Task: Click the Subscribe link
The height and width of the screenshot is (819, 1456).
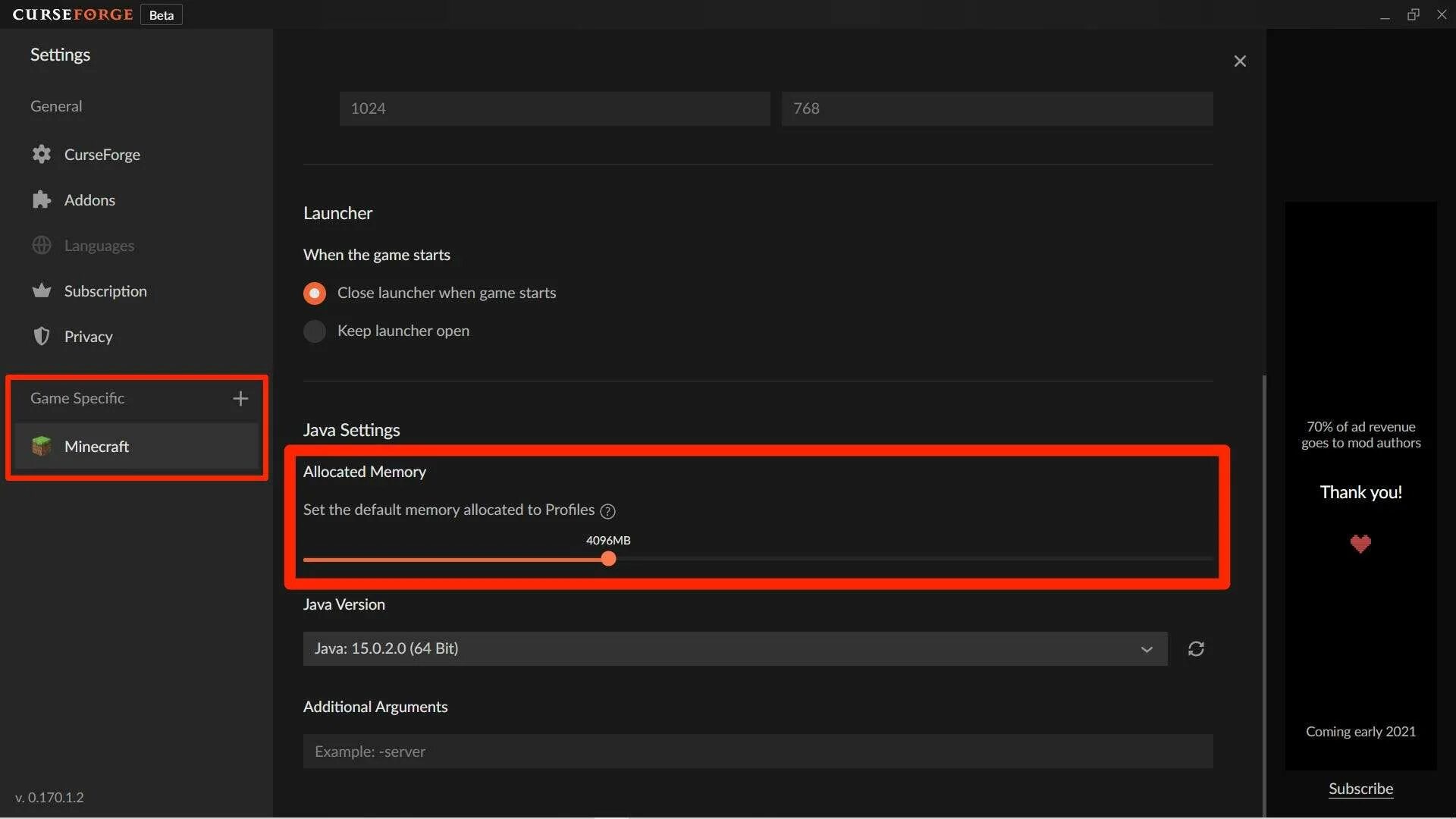Action: (x=1360, y=789)
